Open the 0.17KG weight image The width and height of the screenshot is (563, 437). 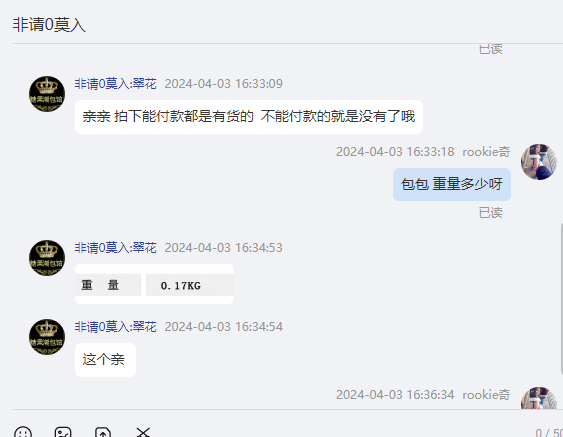[x=154, y=284]
